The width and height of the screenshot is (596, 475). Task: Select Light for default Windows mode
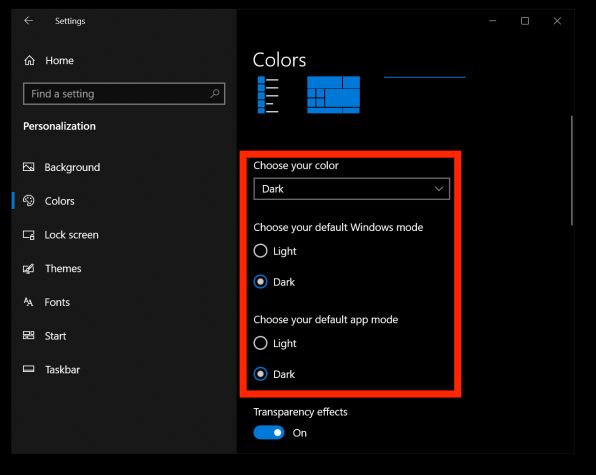(x=260, y=251)
